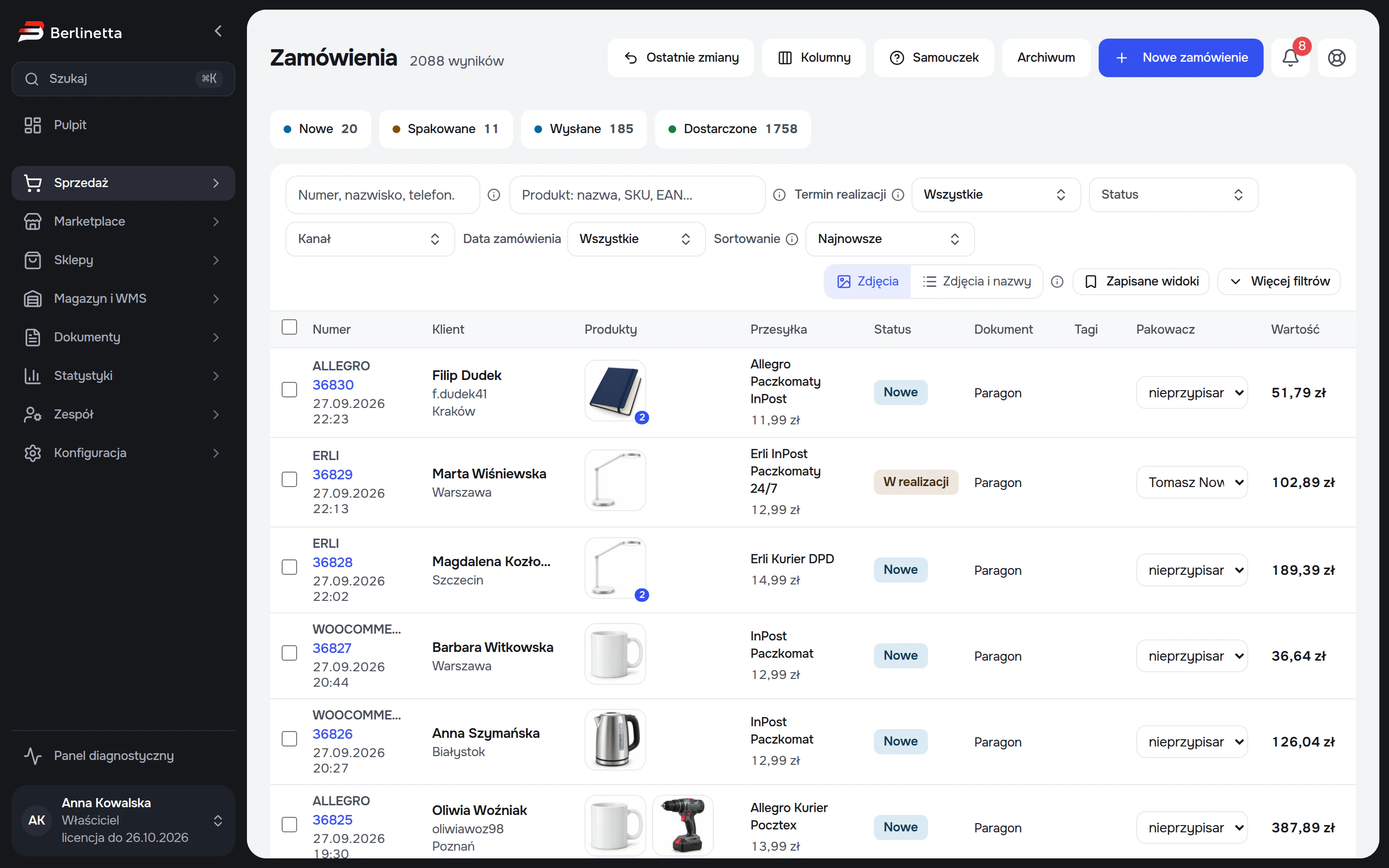
Task: Open Ostatnie zmiany history
Action: tap(681, 57)
